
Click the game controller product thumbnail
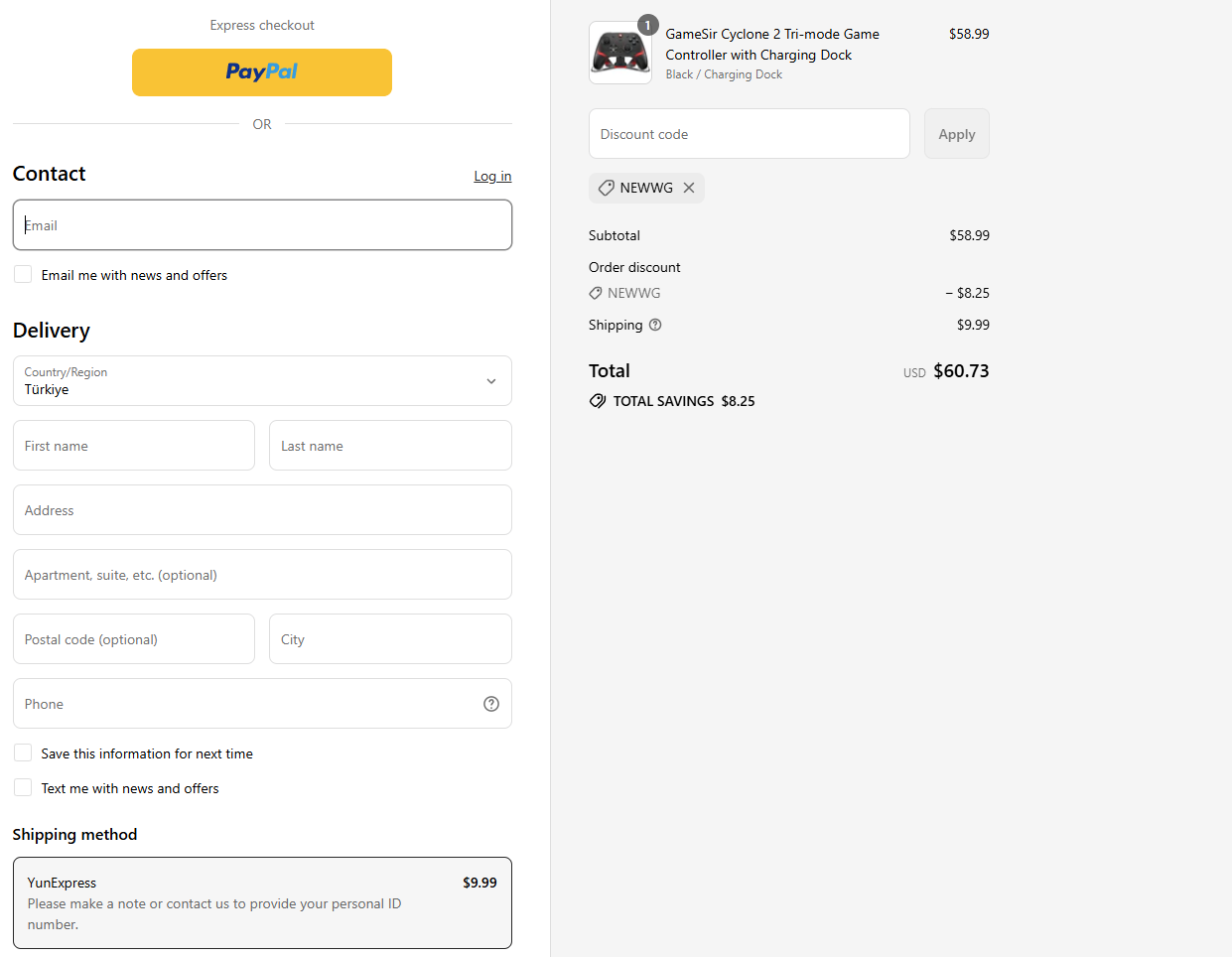click(x=619, y=53)
